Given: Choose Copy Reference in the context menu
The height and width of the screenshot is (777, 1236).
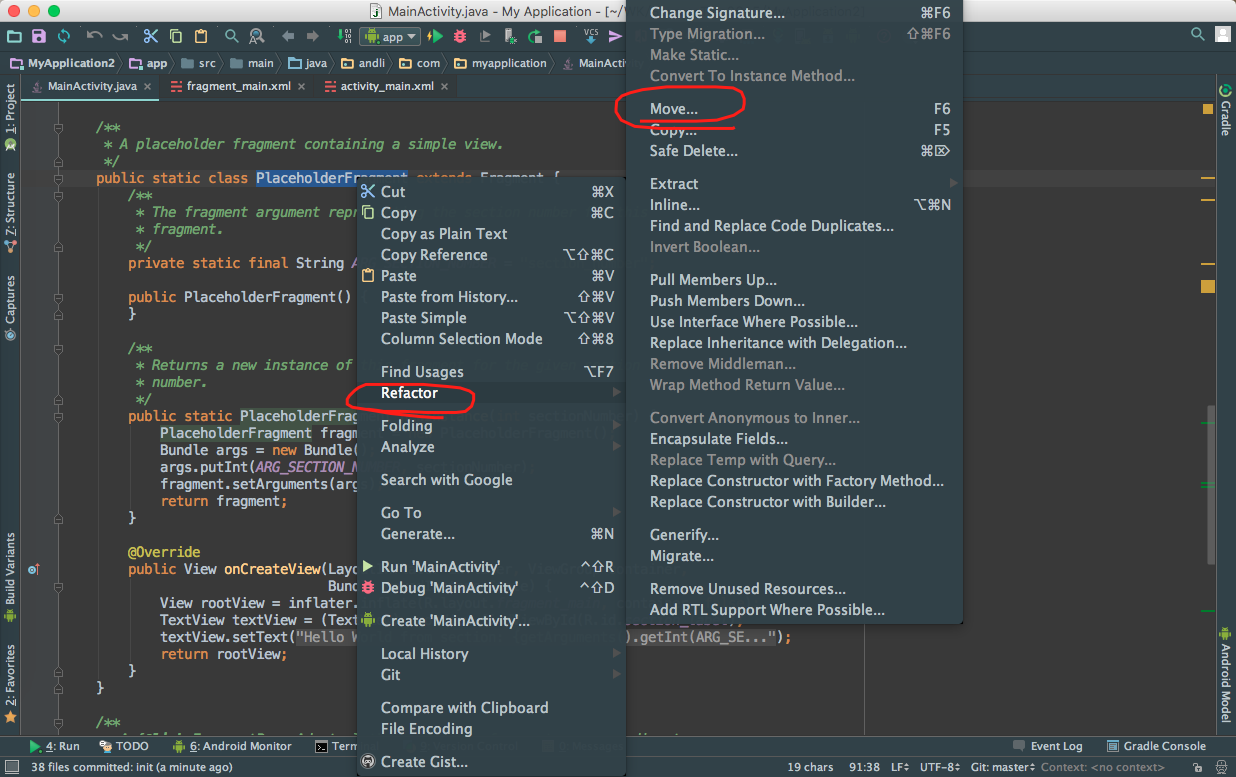Looking at the screenshot, I should point(491,255).
